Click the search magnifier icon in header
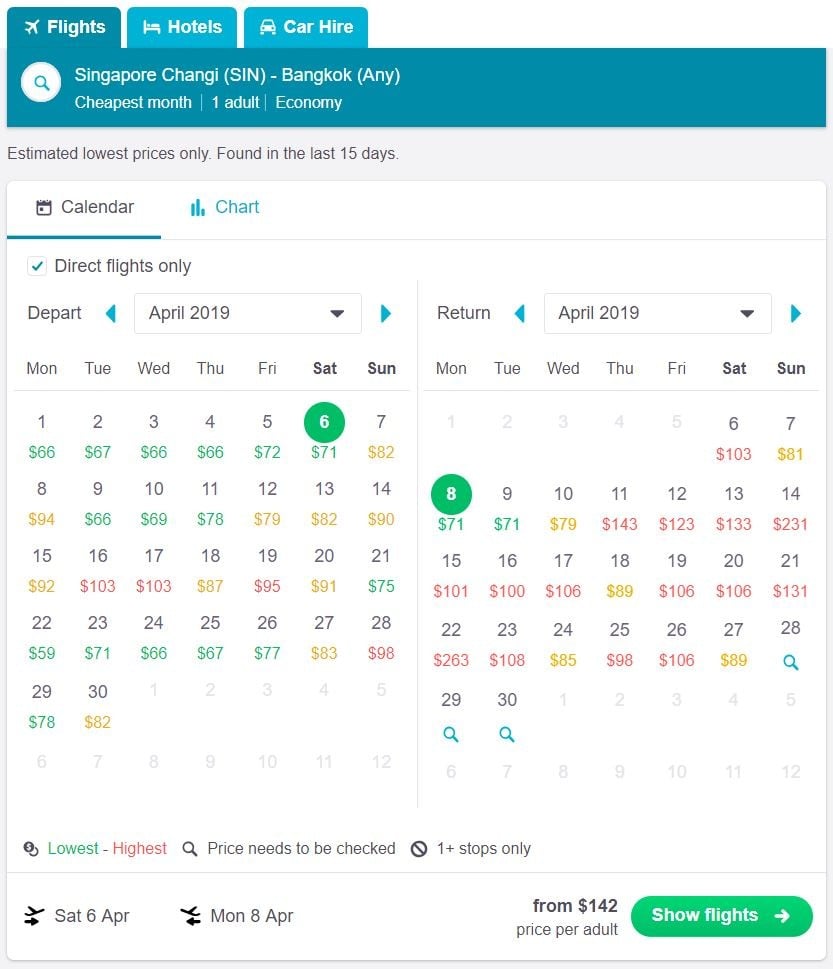 coord(41,84)
